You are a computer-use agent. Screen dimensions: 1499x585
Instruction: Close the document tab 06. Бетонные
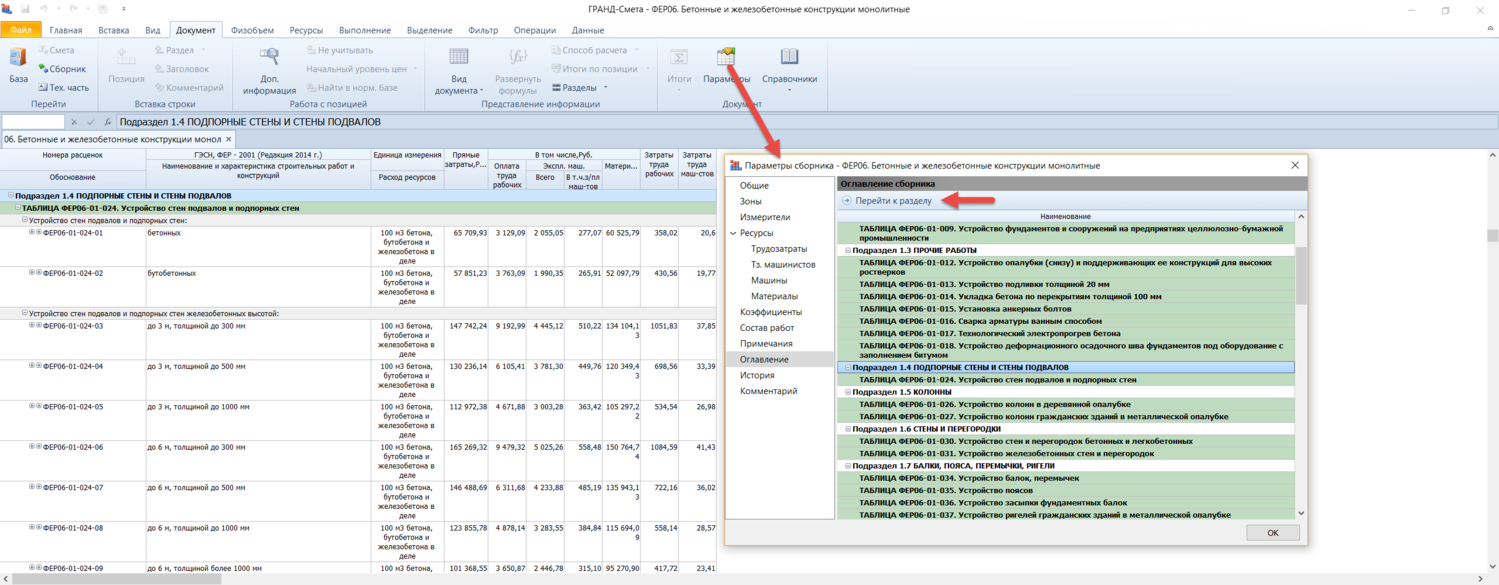point(229,139)
